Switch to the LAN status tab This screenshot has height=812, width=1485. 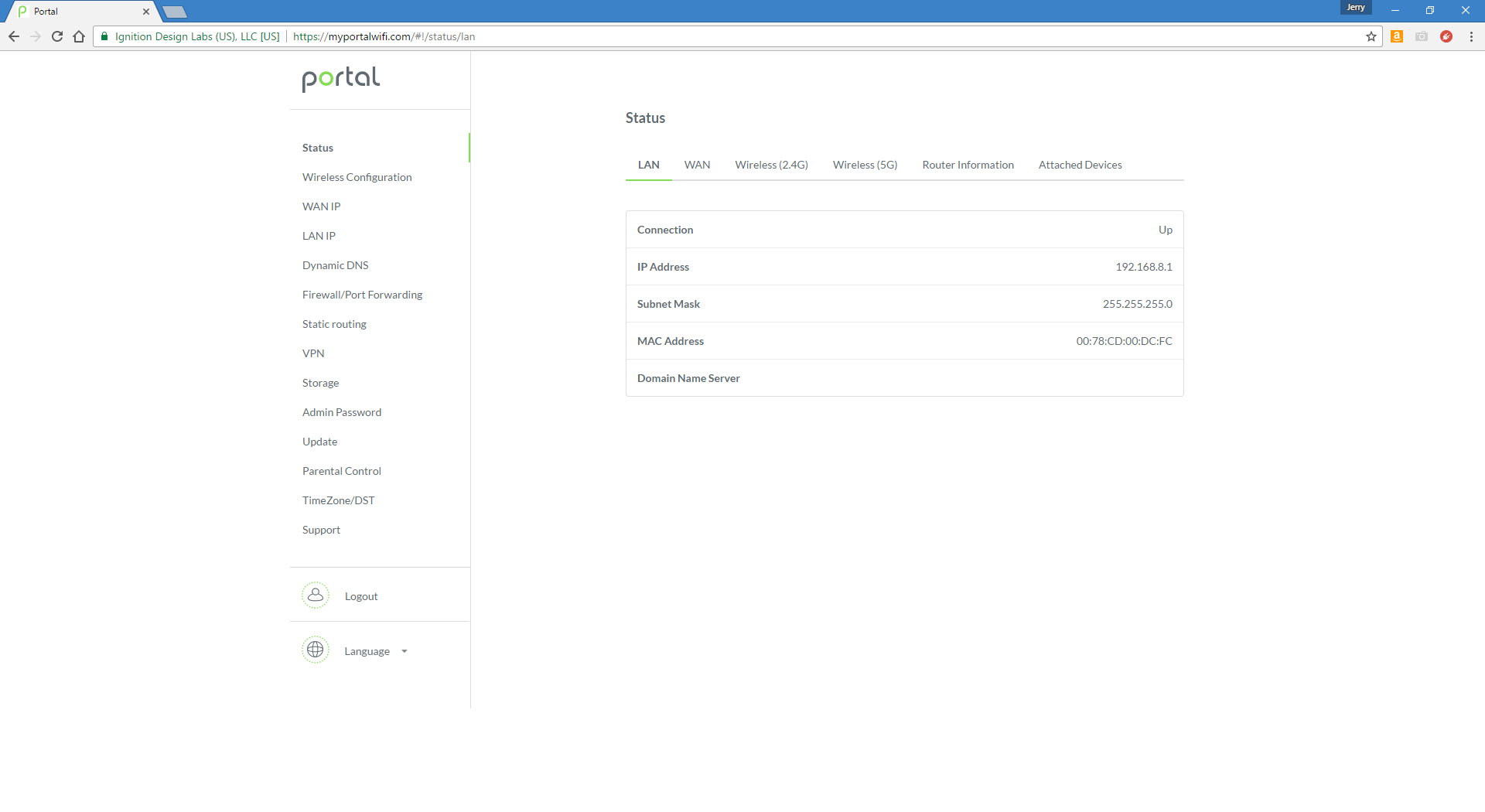[x=649, y=165]
